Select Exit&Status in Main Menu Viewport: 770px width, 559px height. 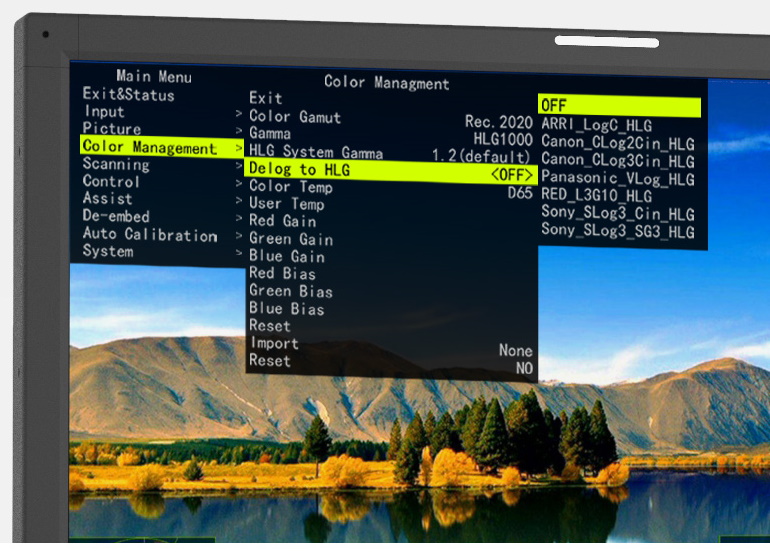128,94
